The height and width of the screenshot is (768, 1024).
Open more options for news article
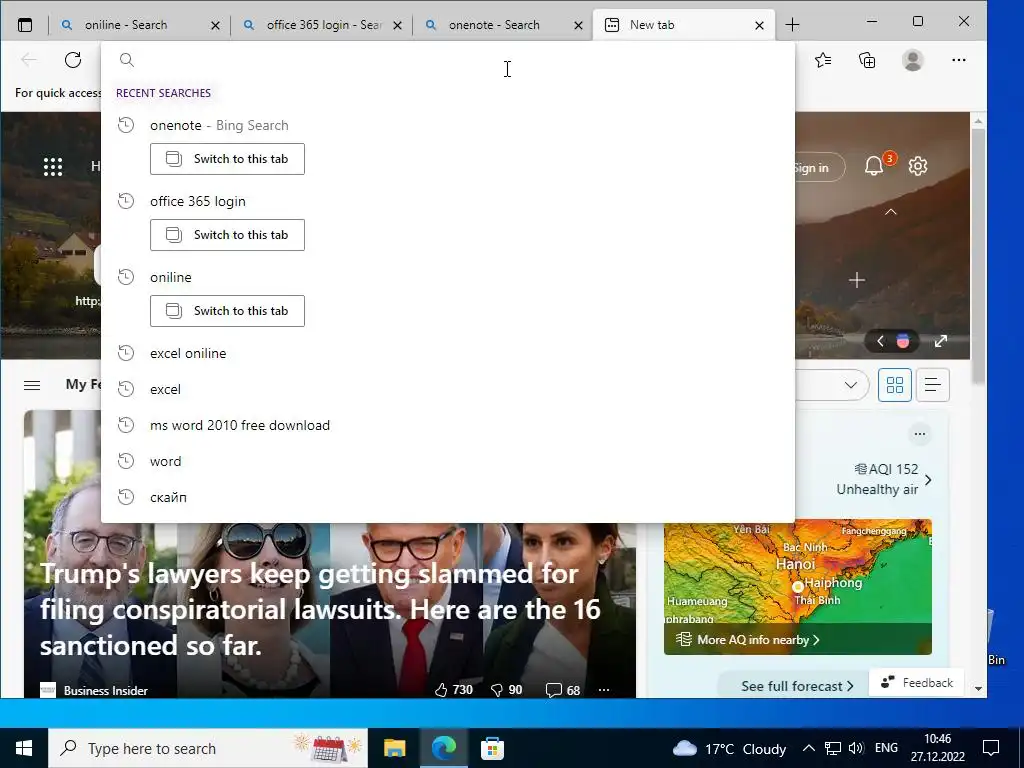point(604,690)
